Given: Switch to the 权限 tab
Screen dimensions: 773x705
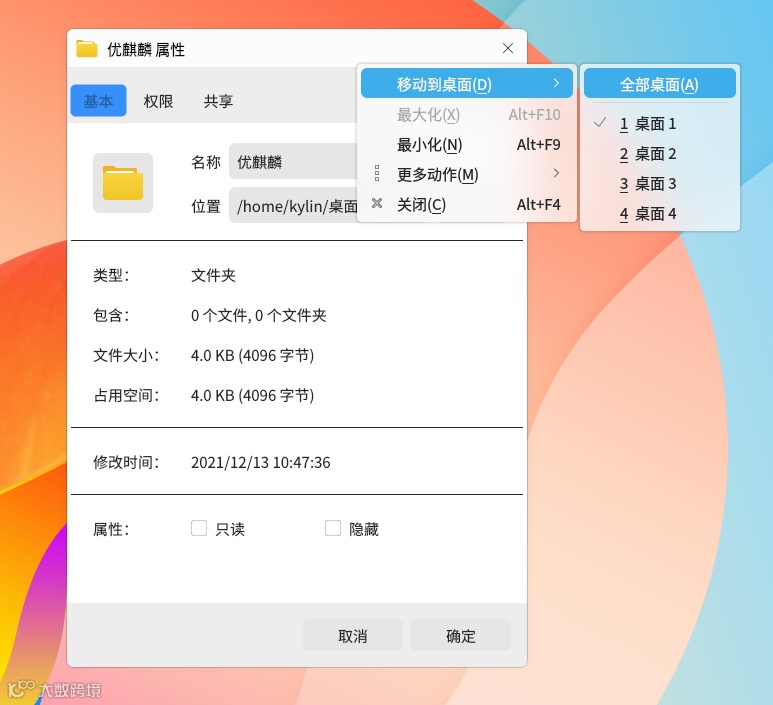Looking at the screenshot, I should click(x=158, y=101).
